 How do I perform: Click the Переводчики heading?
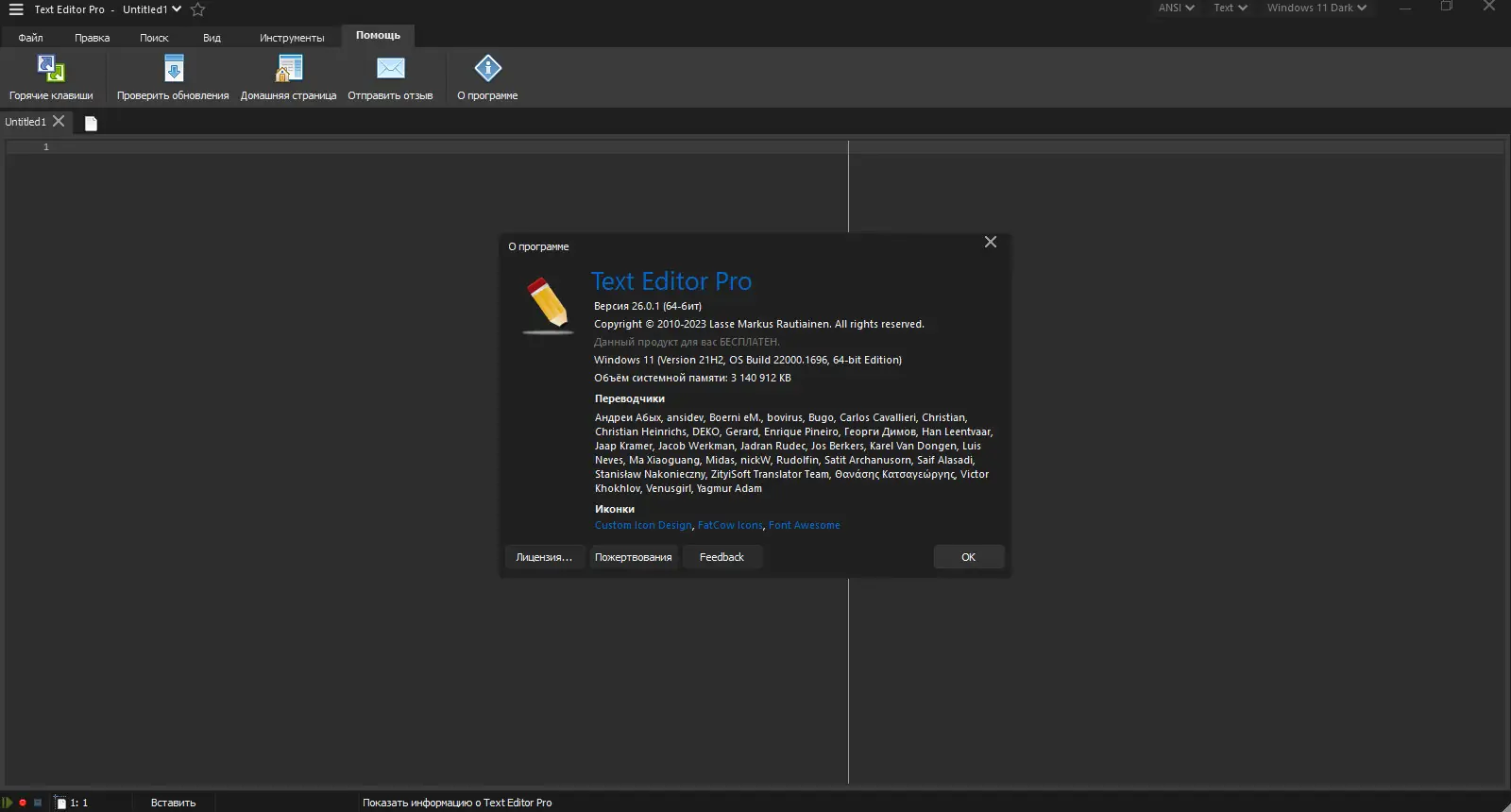[630, 398]
